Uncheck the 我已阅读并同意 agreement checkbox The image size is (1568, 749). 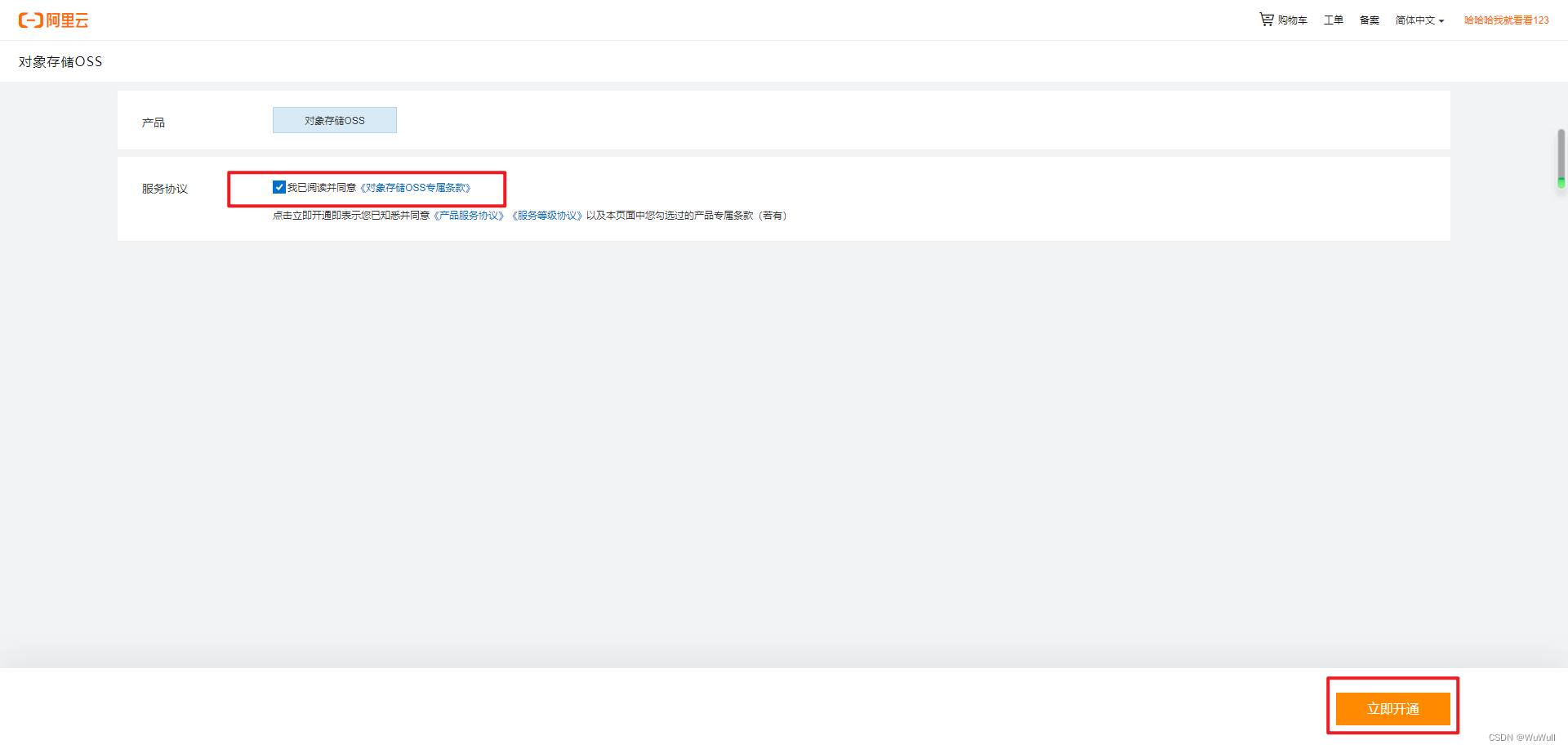coord(279,187)
